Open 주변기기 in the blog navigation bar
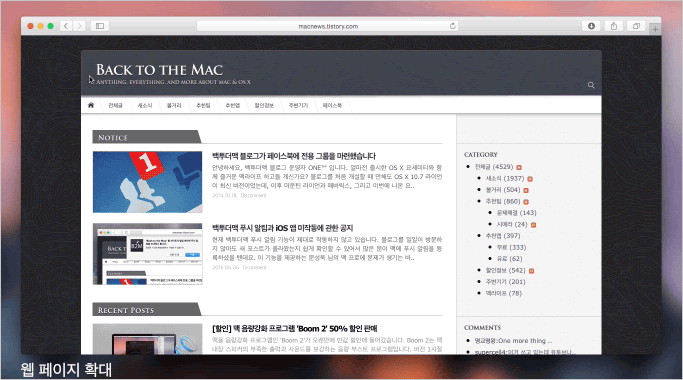The height and width of the screenshot is (380, 683). point(298,105)
